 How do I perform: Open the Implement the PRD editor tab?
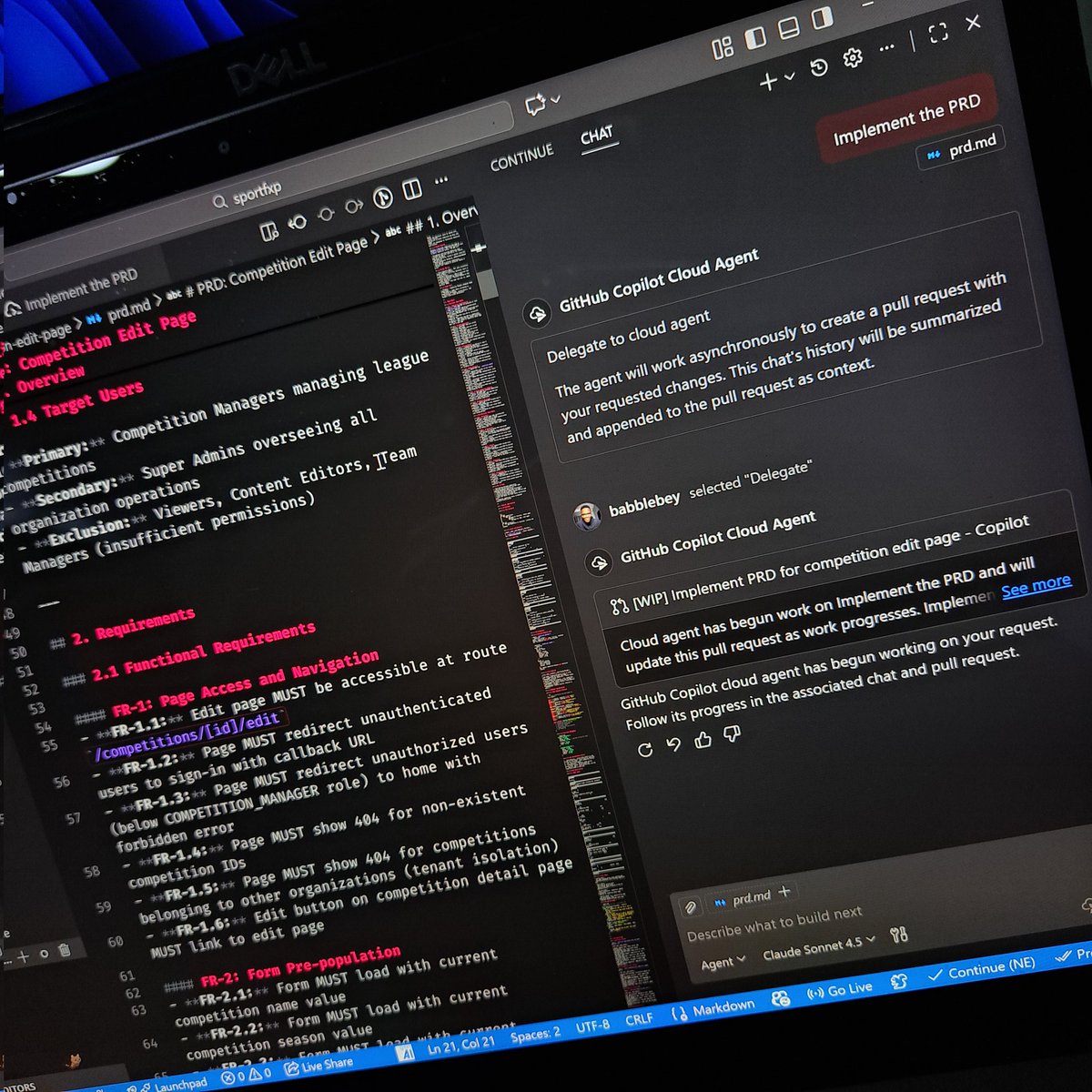(x=73, y=292)
